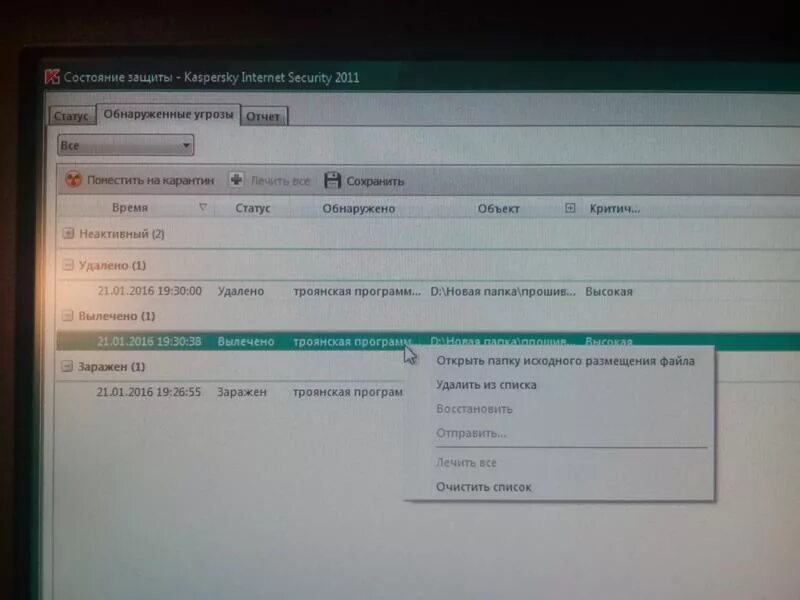Click the Сохранить toolbar button
Screen dimensions: 800x600
(x=364, y=181)
